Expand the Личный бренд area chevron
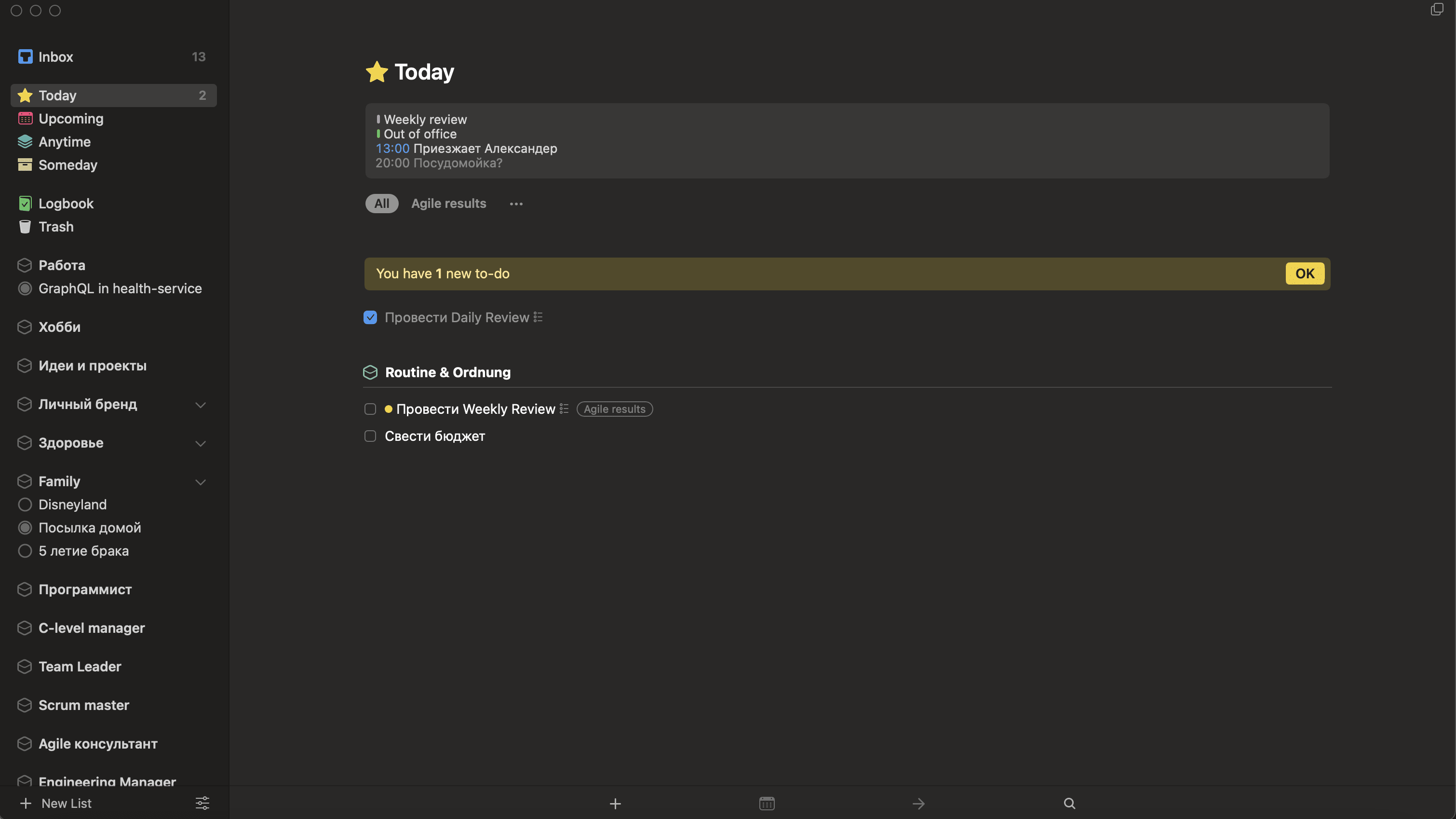The height and width of the screenshot is (819, 1456). (200, 405)
